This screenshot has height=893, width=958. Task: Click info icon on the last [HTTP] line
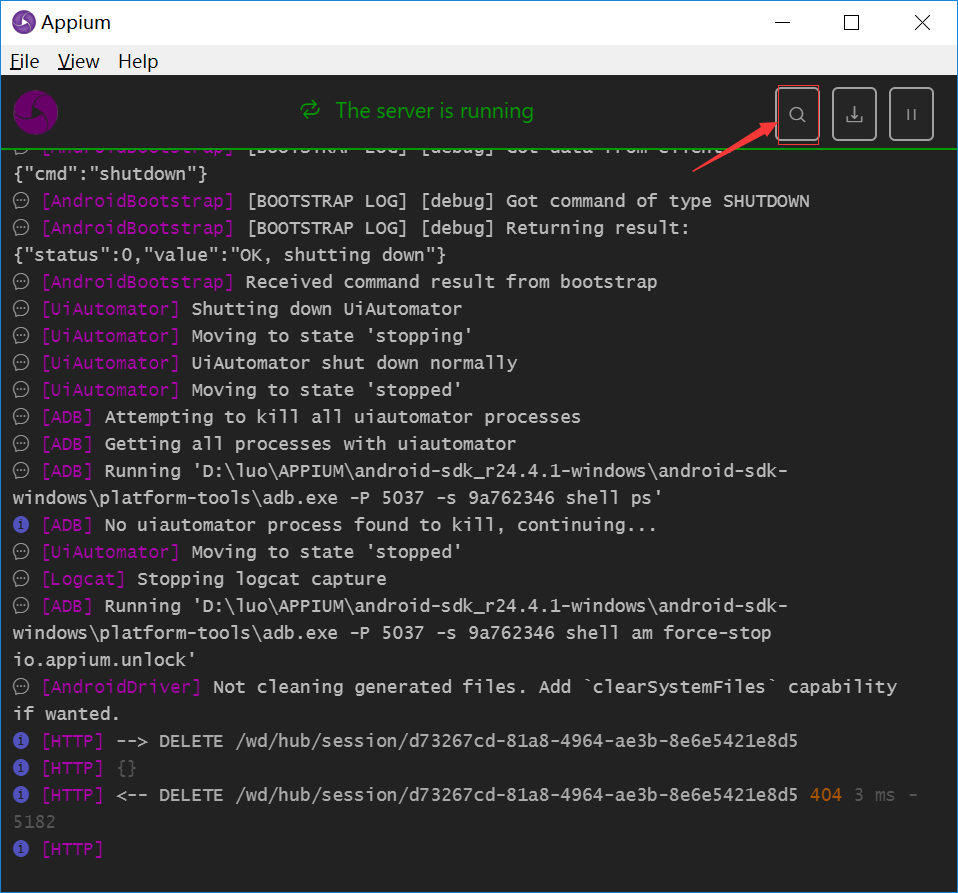pos(21,848)
